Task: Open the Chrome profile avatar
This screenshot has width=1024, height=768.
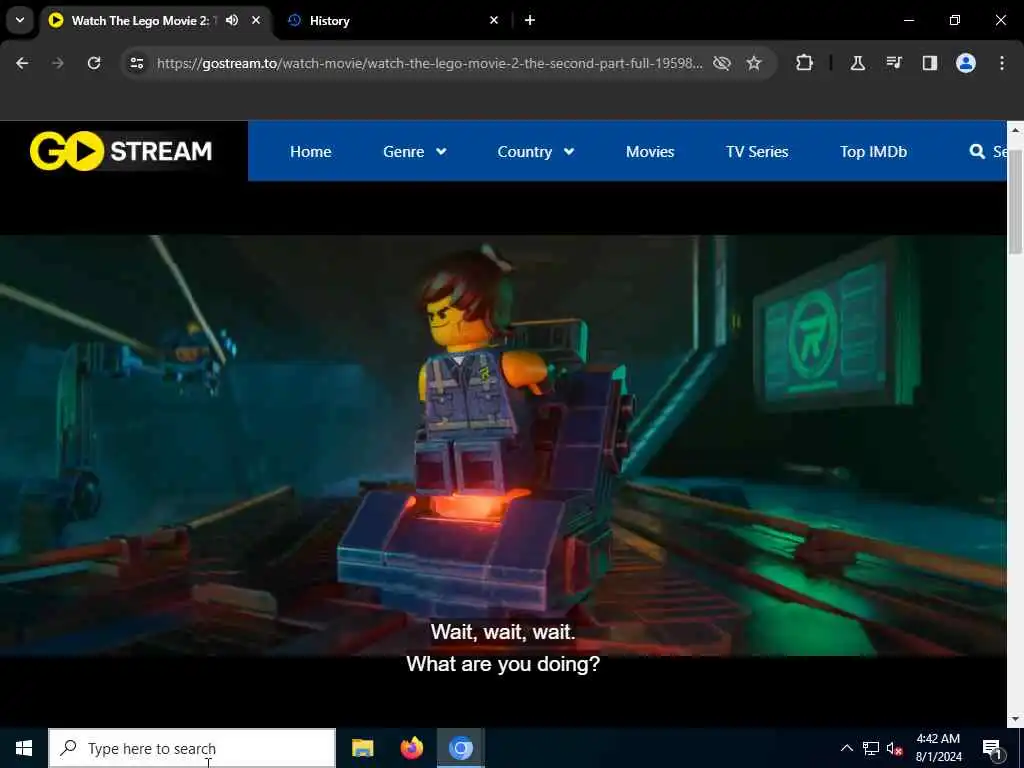Action: (x=965, y=63)
